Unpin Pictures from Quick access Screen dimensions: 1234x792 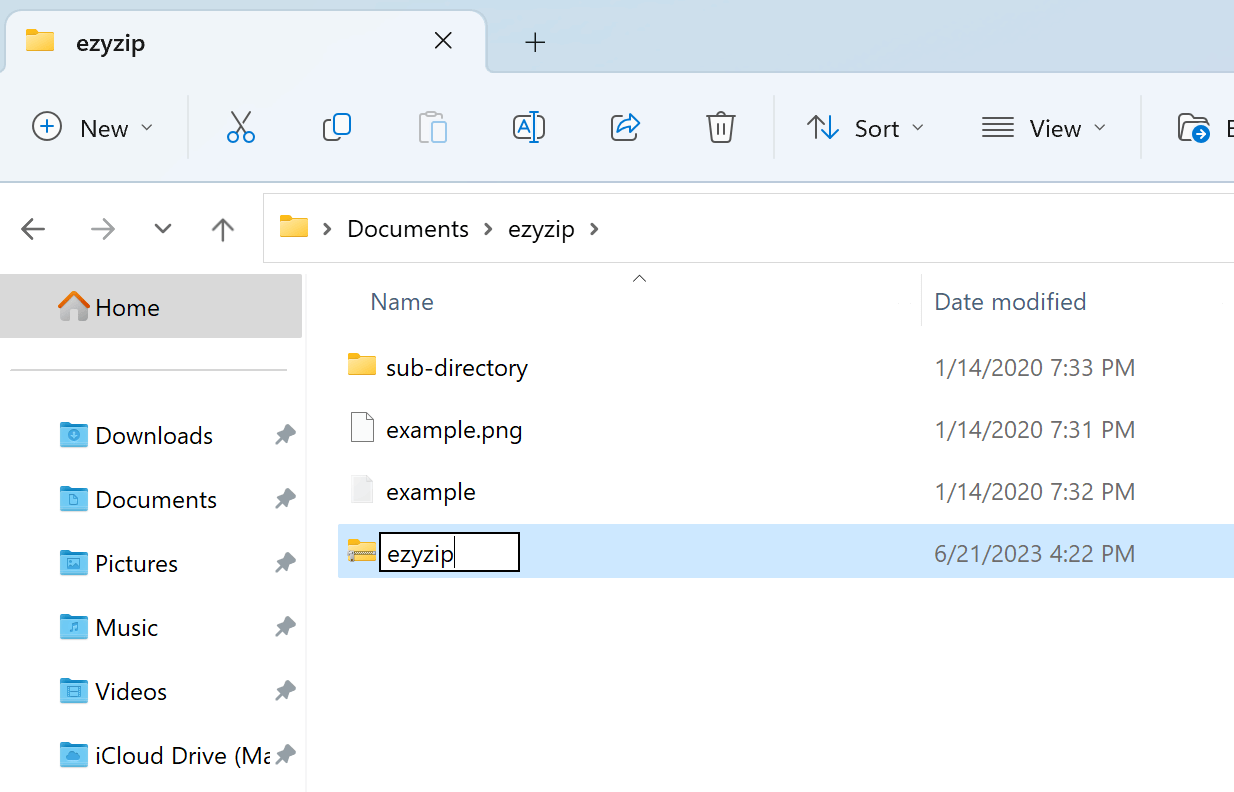coord(285,563)
